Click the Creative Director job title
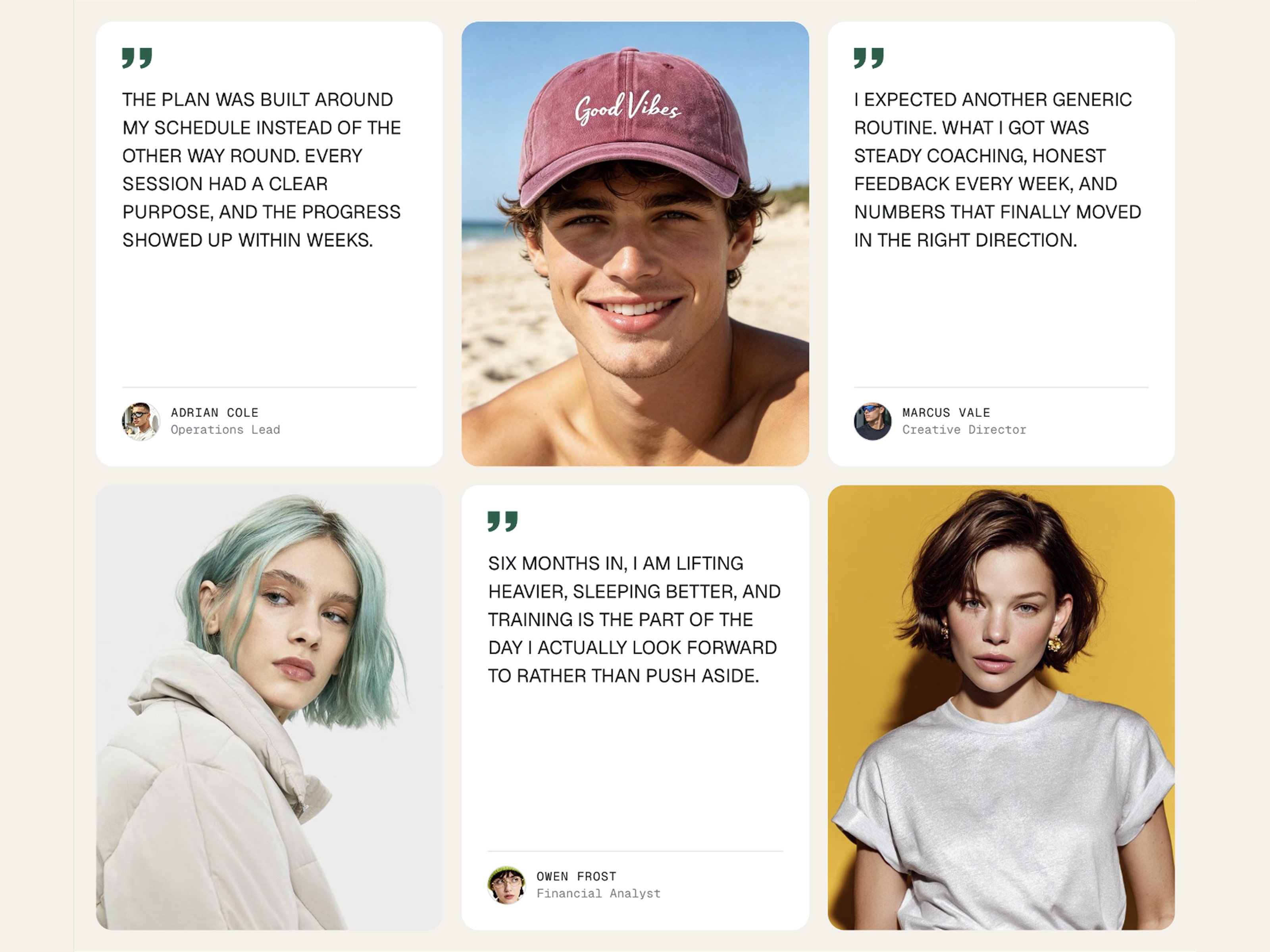 pyautogui.click(x=964, y=430)
